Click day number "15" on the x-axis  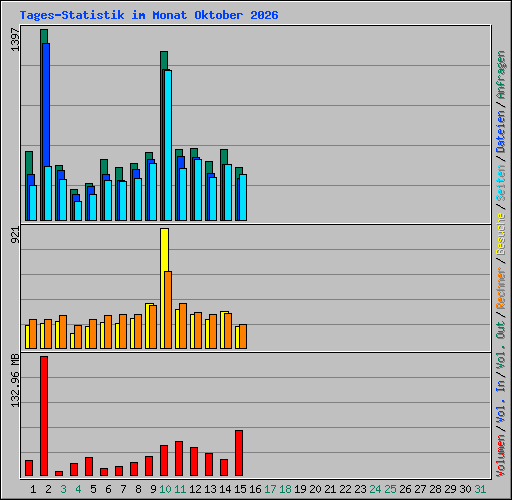click(x=240, y=489)
